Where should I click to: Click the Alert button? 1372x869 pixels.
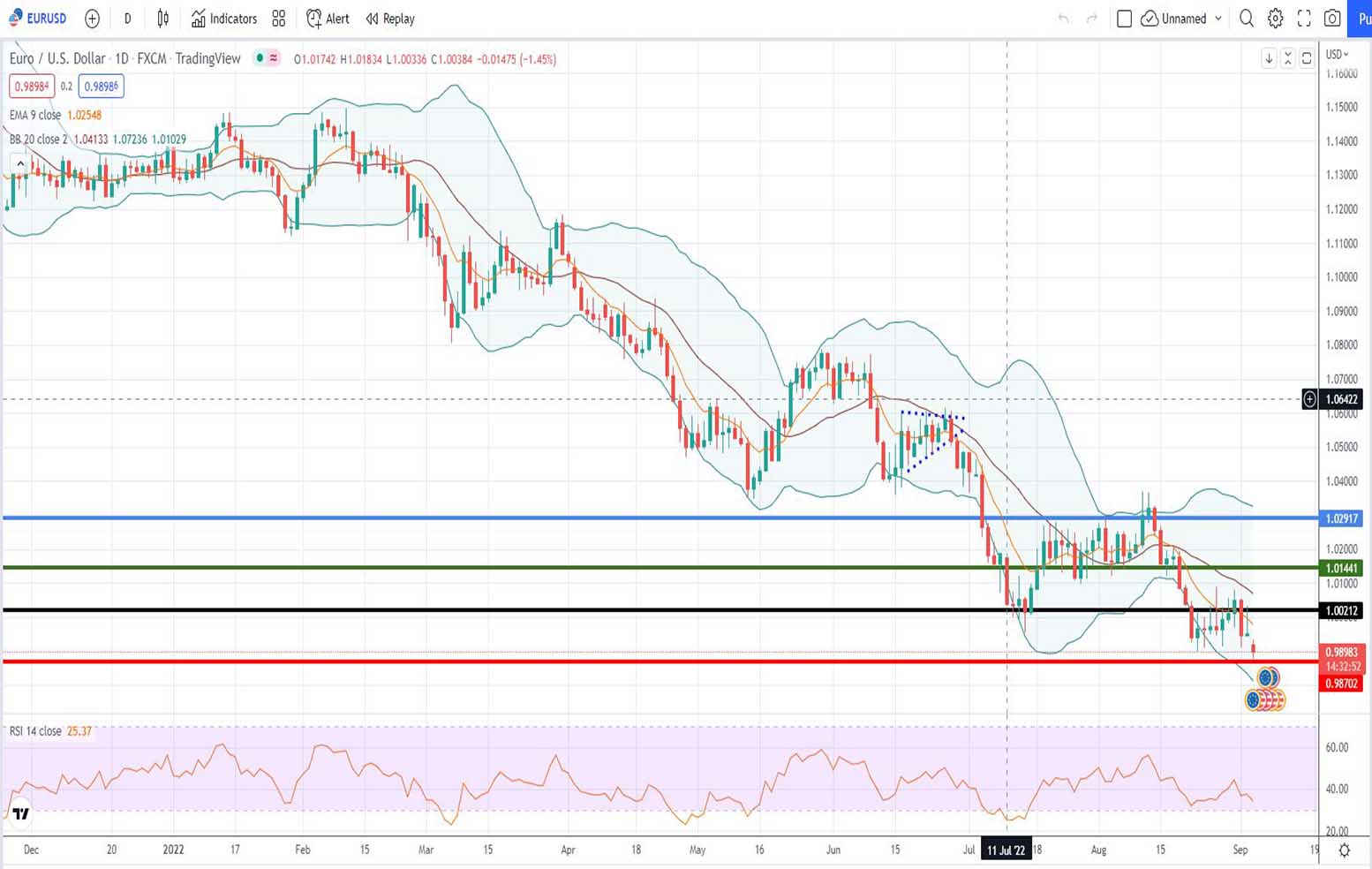tap(328, 19)
